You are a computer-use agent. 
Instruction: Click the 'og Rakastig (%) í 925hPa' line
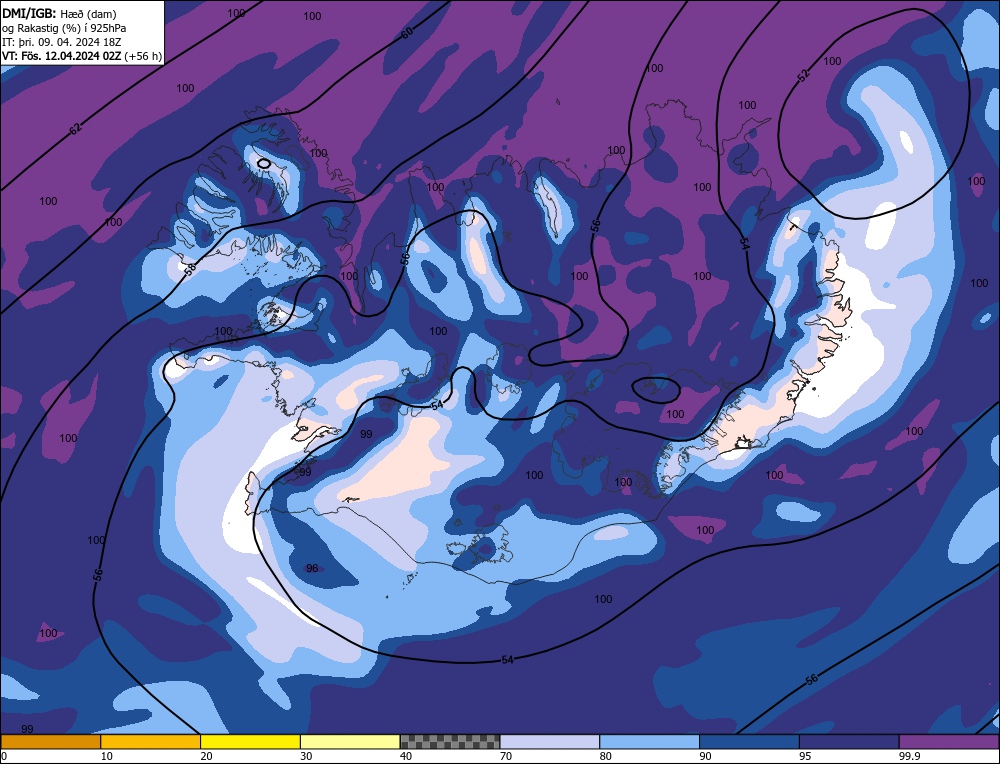pyautogui.click(x=64, y=28)
